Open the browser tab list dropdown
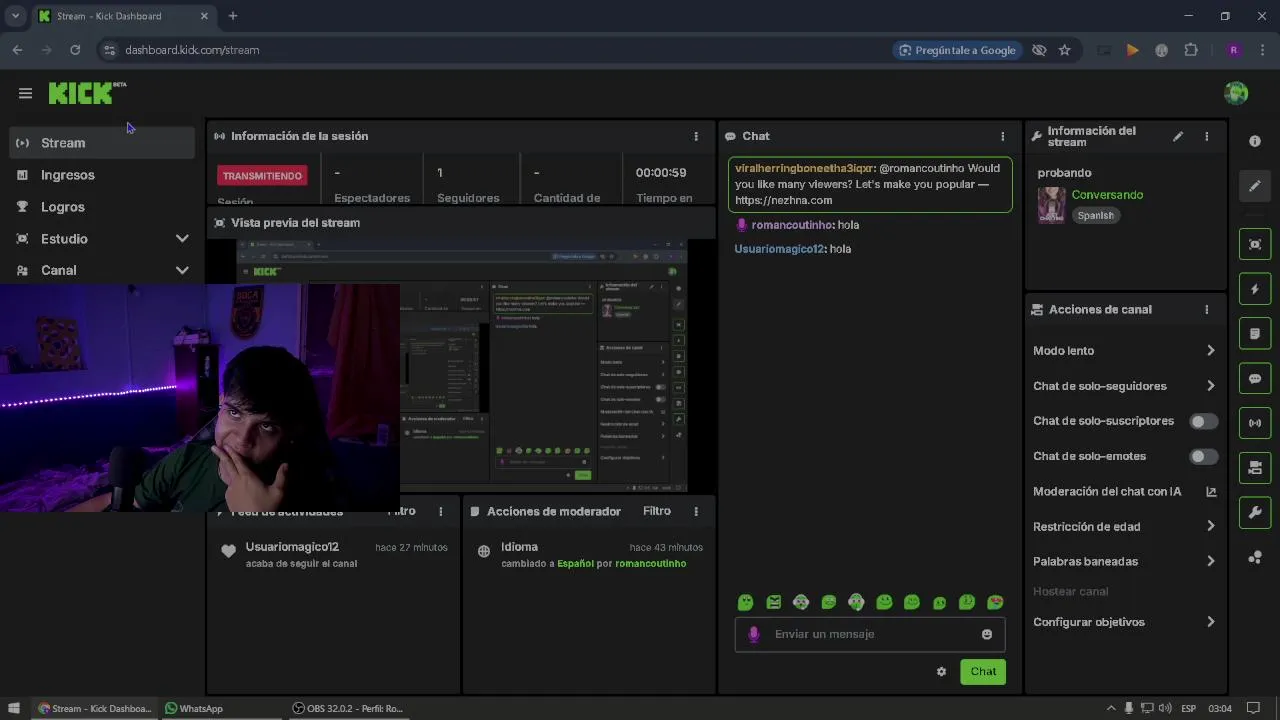This screenshot has width=1280, height=720. pos(15,16)
